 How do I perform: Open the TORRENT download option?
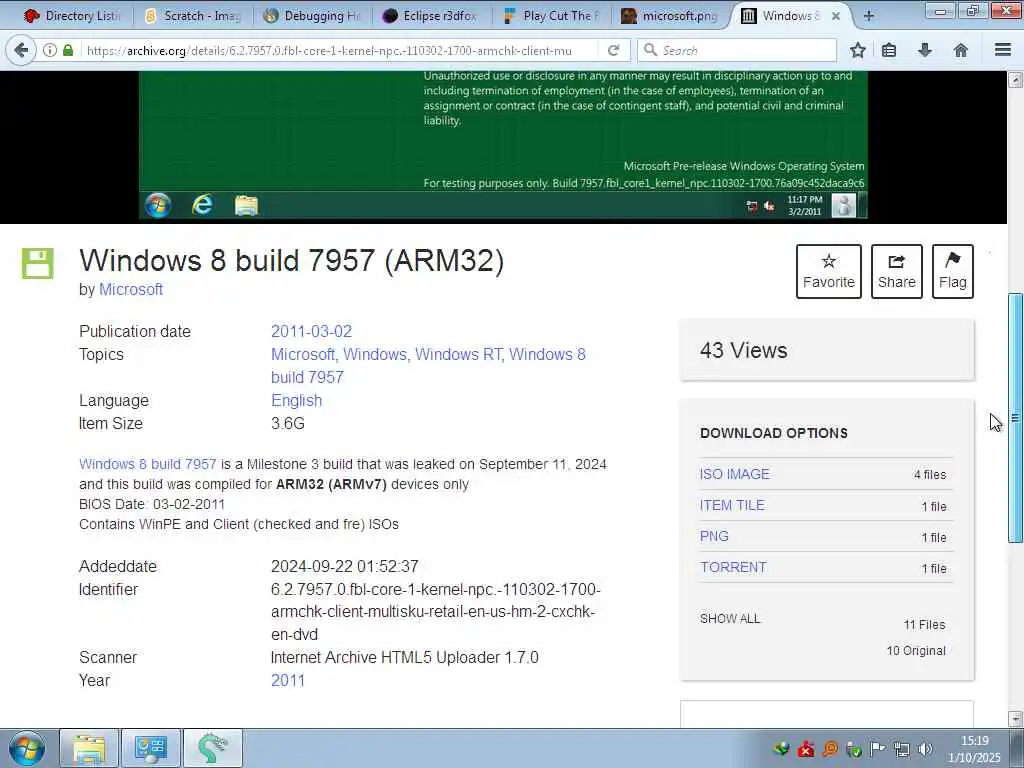(x=733, y=567)
